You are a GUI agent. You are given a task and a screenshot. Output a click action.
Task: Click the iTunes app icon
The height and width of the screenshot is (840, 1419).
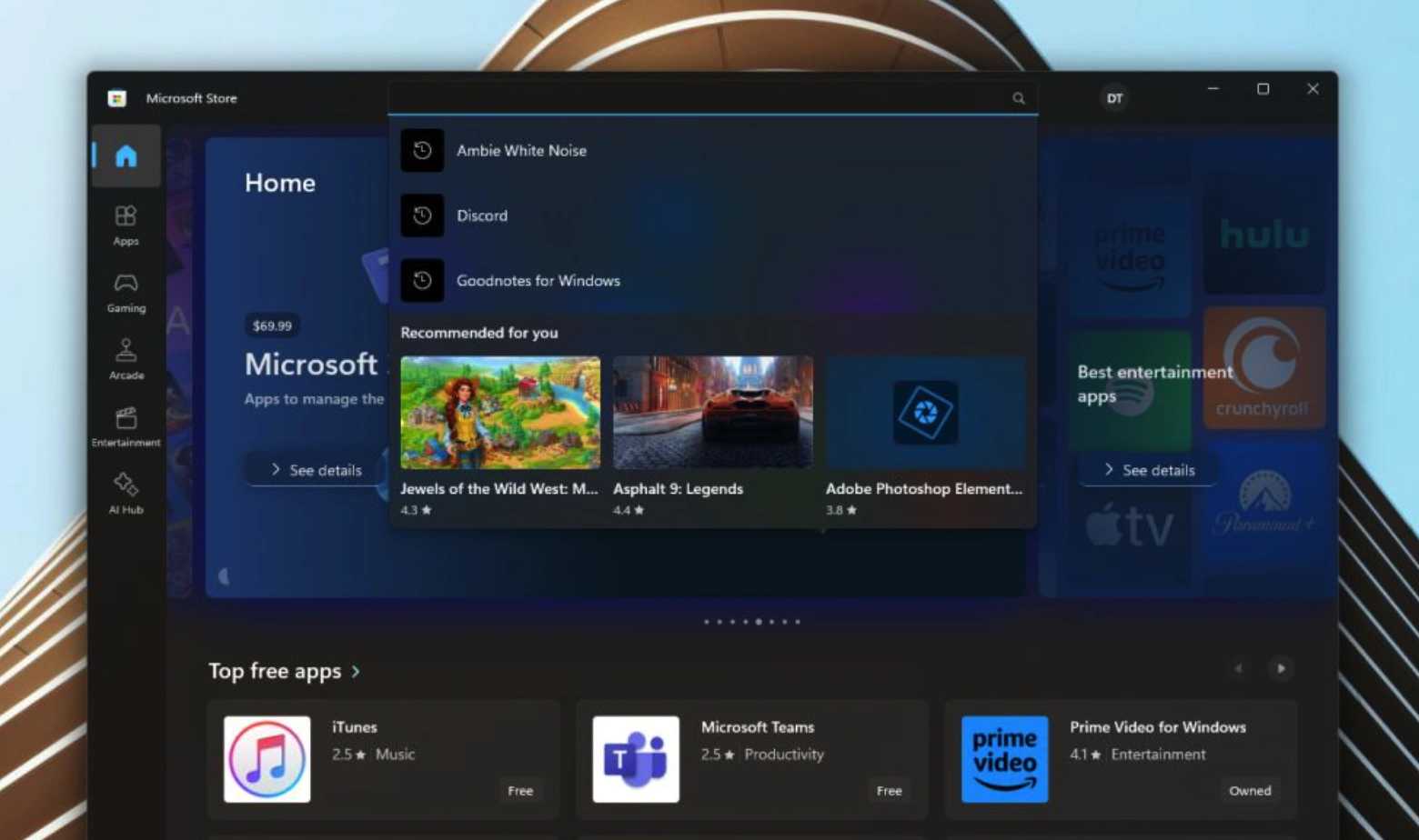coord(267,759)
